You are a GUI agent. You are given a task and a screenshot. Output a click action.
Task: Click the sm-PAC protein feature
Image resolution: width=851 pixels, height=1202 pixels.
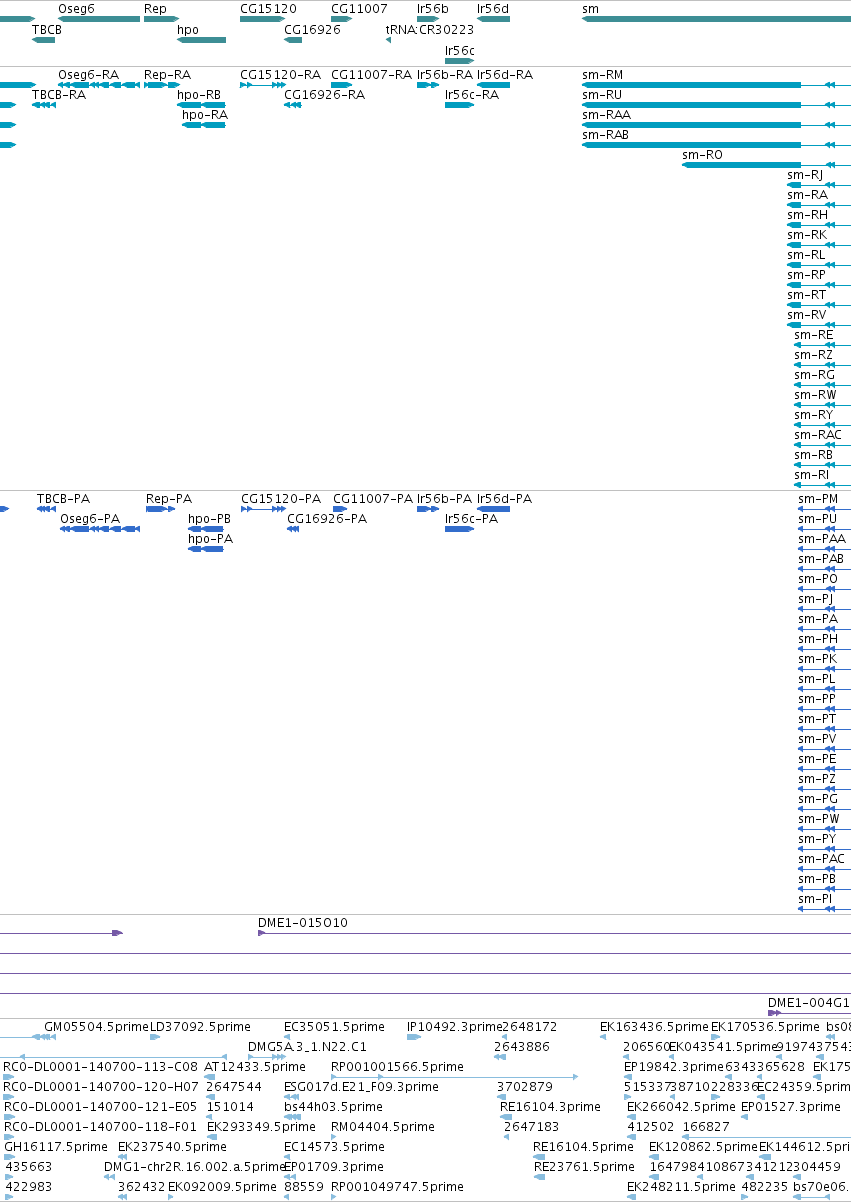point(824,868)
